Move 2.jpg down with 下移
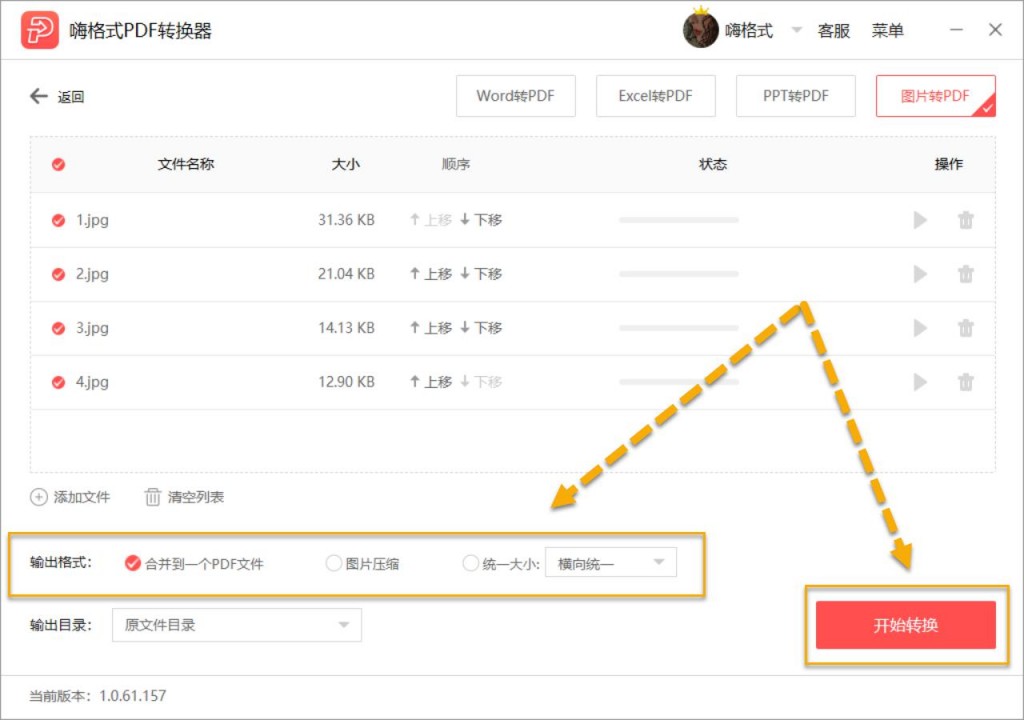Image resolution: width=1024 pixels, height=720 pixels. (481, 274)
